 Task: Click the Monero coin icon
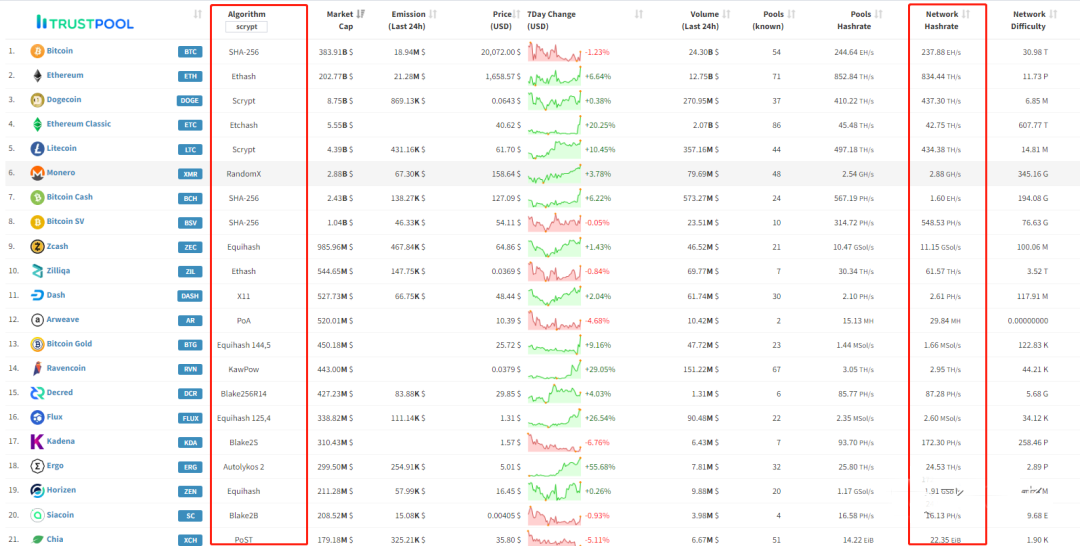[37, 174]
